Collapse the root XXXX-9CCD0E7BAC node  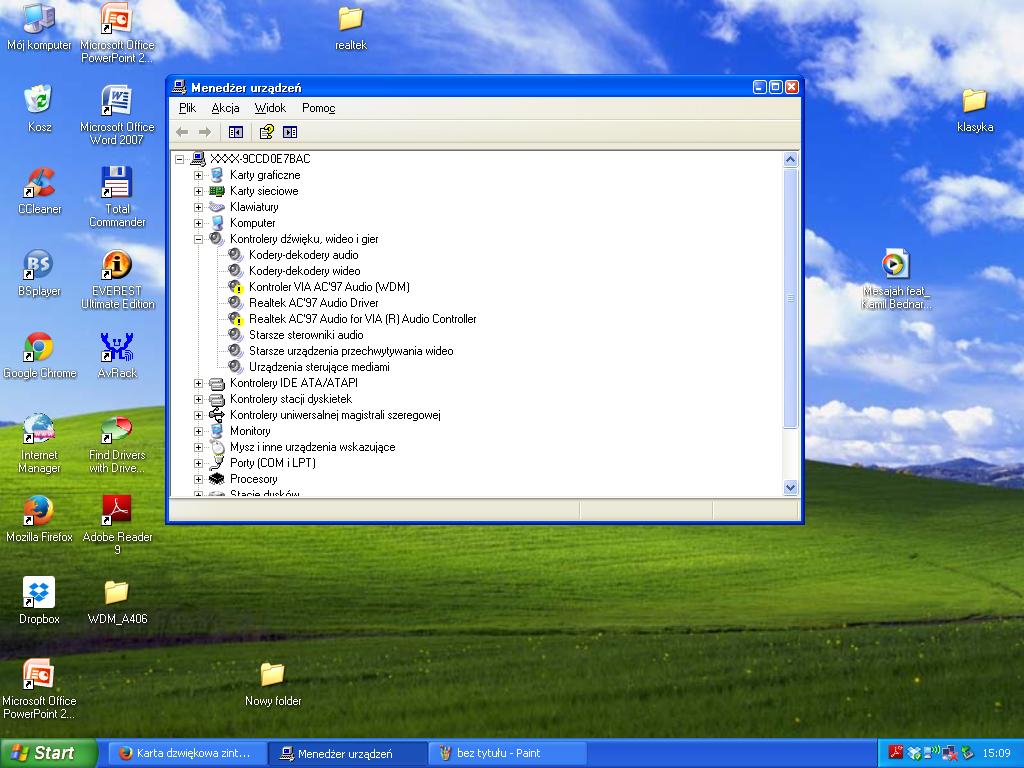[x=180, y=159]
